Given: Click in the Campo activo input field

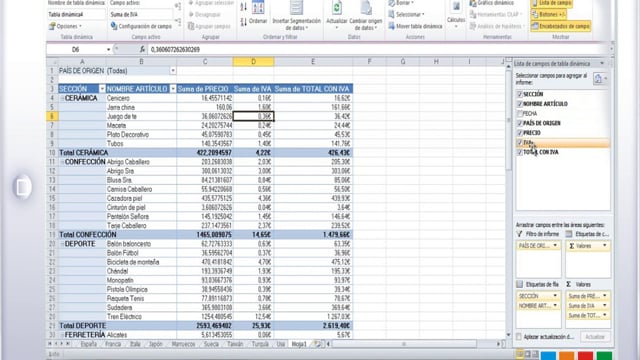Looking at the screenshot, I should click(x=141, y=14).
